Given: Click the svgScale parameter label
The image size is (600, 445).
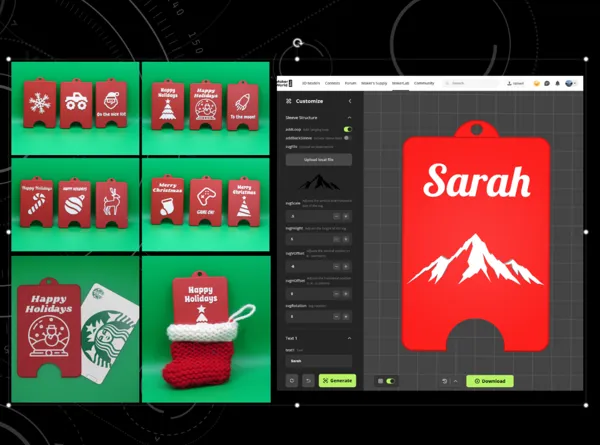Looking at the screenshot, I should [x=293, y=203].
